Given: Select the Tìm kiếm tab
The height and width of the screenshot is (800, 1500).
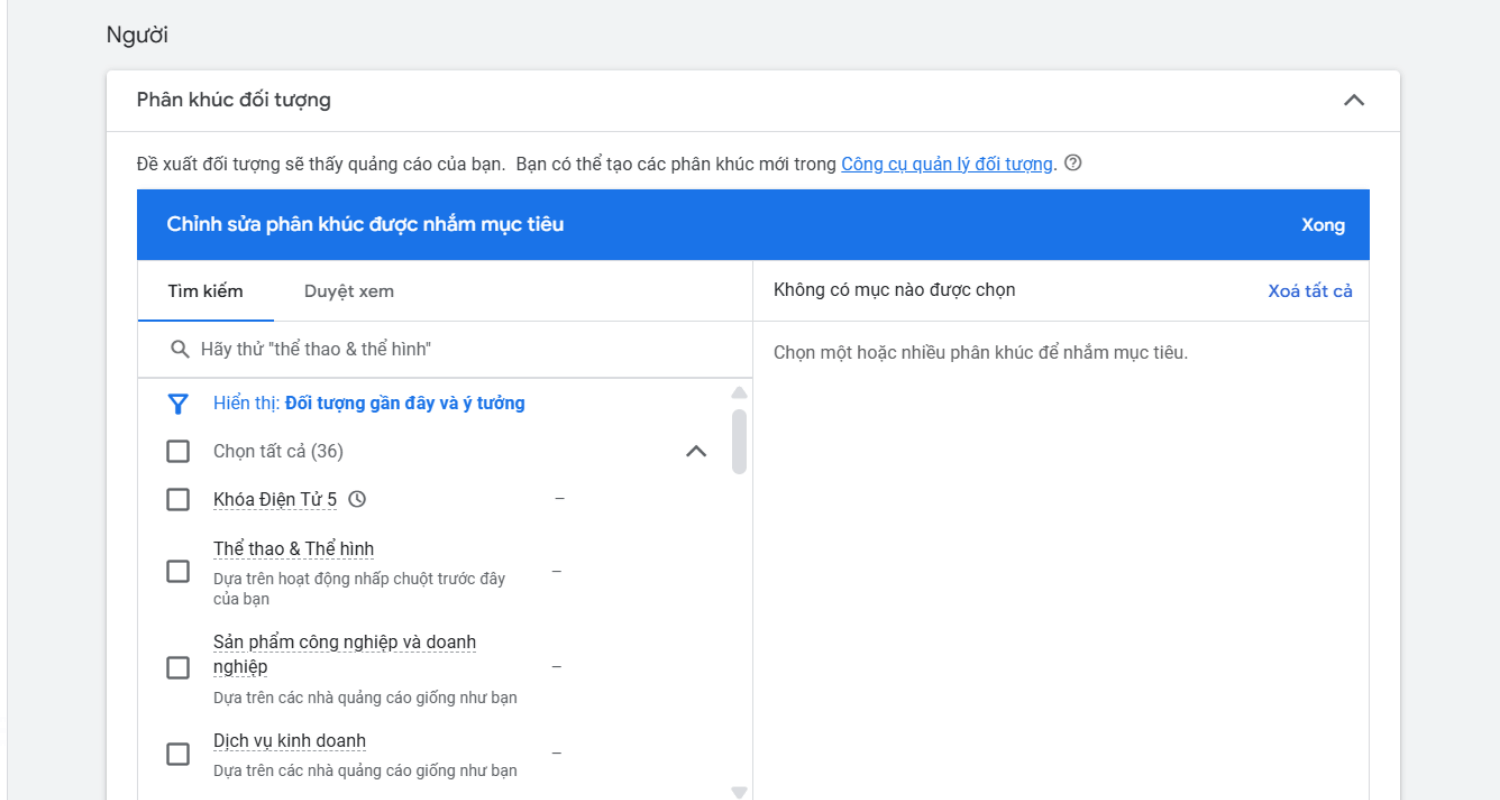Looking at the screenshot, I should coord(205,292).
